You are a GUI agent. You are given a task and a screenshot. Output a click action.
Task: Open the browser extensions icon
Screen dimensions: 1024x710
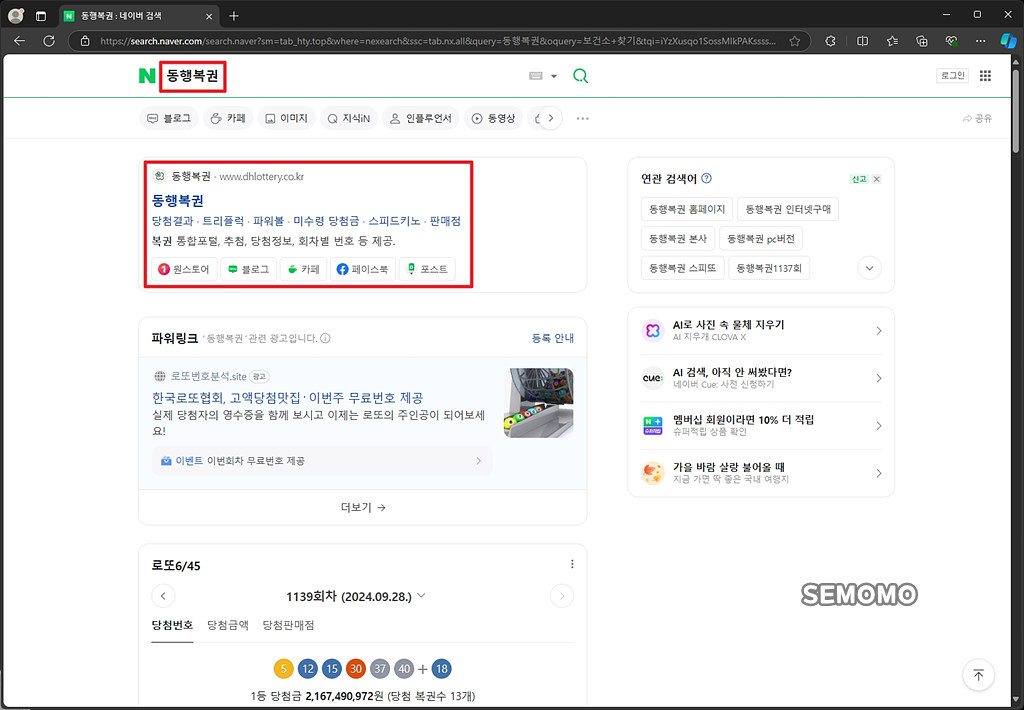coord(830,41)
